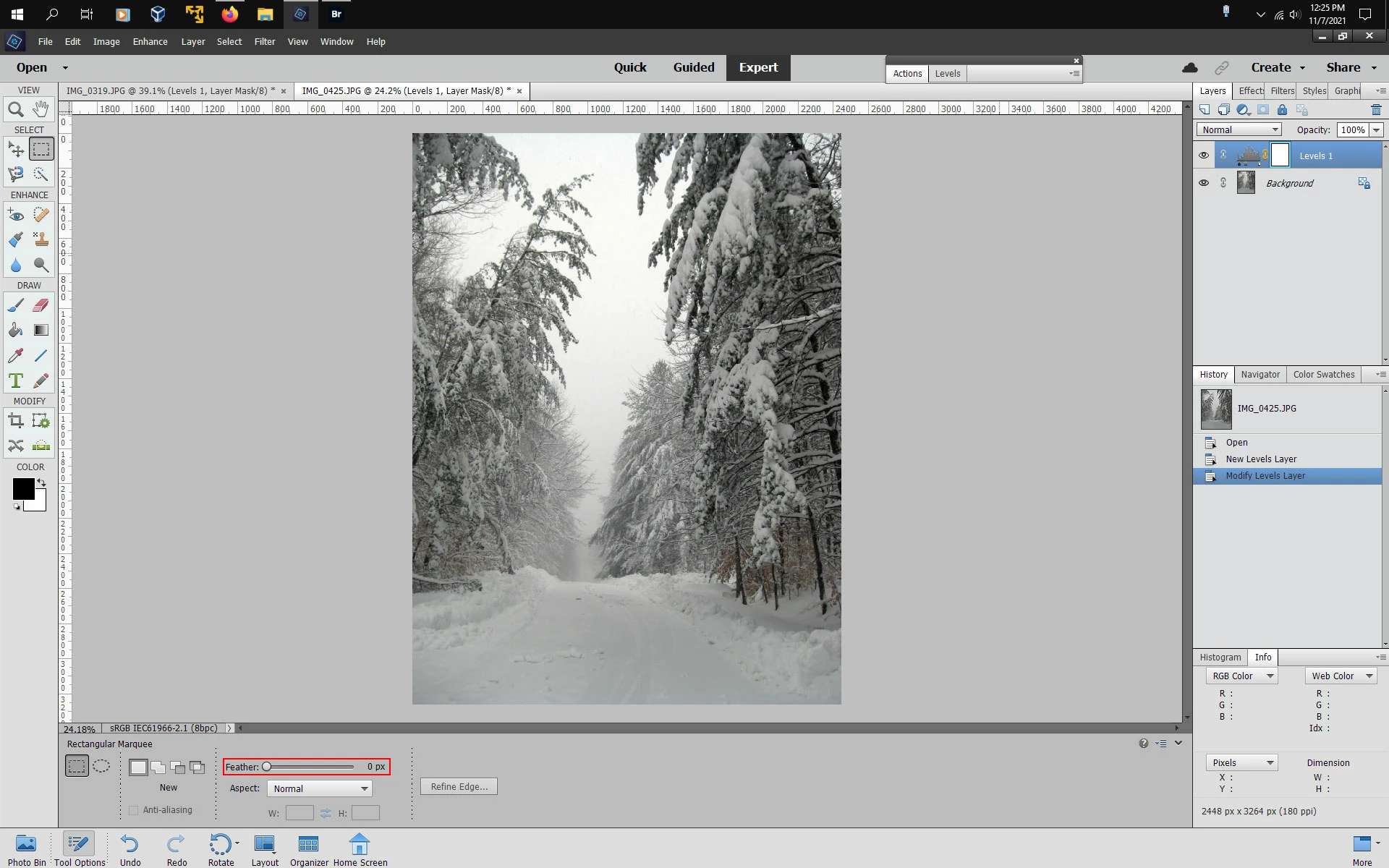Open the RGB Color dropdown in Info

point(1242,676)
